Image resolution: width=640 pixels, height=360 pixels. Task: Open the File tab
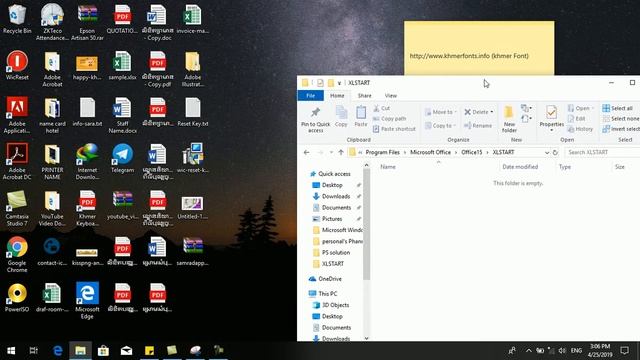point(311,96)
